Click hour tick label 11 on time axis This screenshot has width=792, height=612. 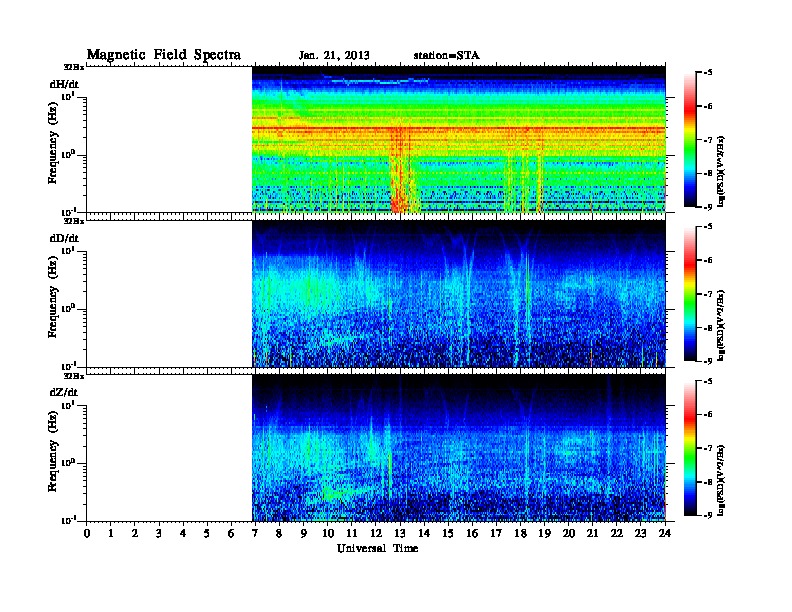point(352,533)
